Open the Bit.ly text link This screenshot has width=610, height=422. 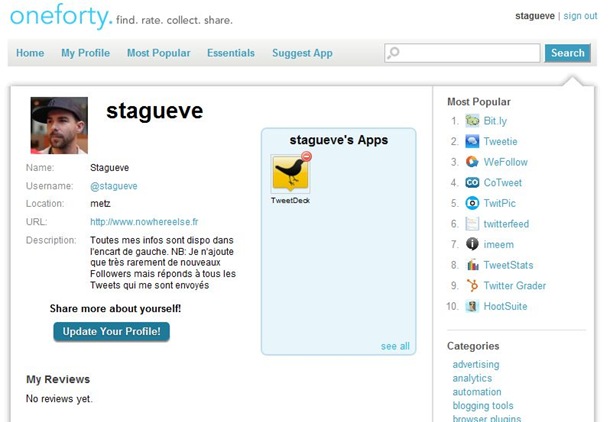495,121
